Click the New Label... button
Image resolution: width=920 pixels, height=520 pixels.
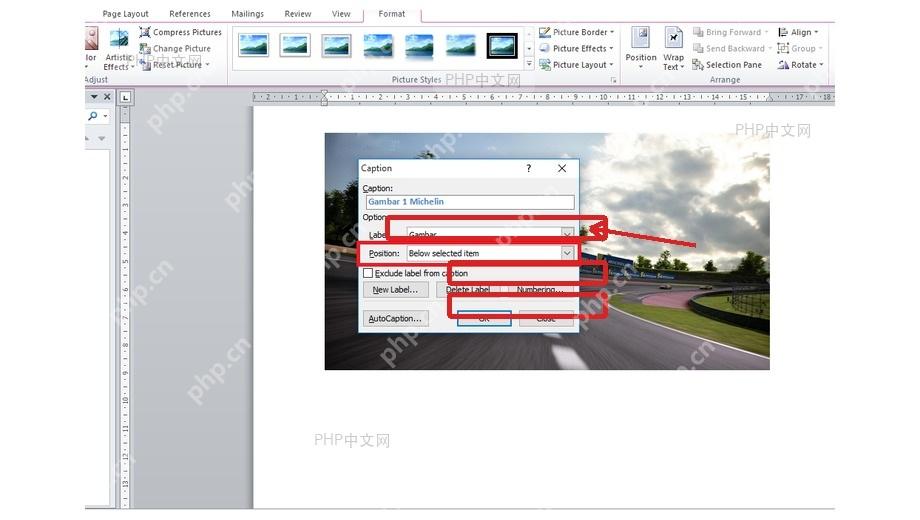click(395, 290)
